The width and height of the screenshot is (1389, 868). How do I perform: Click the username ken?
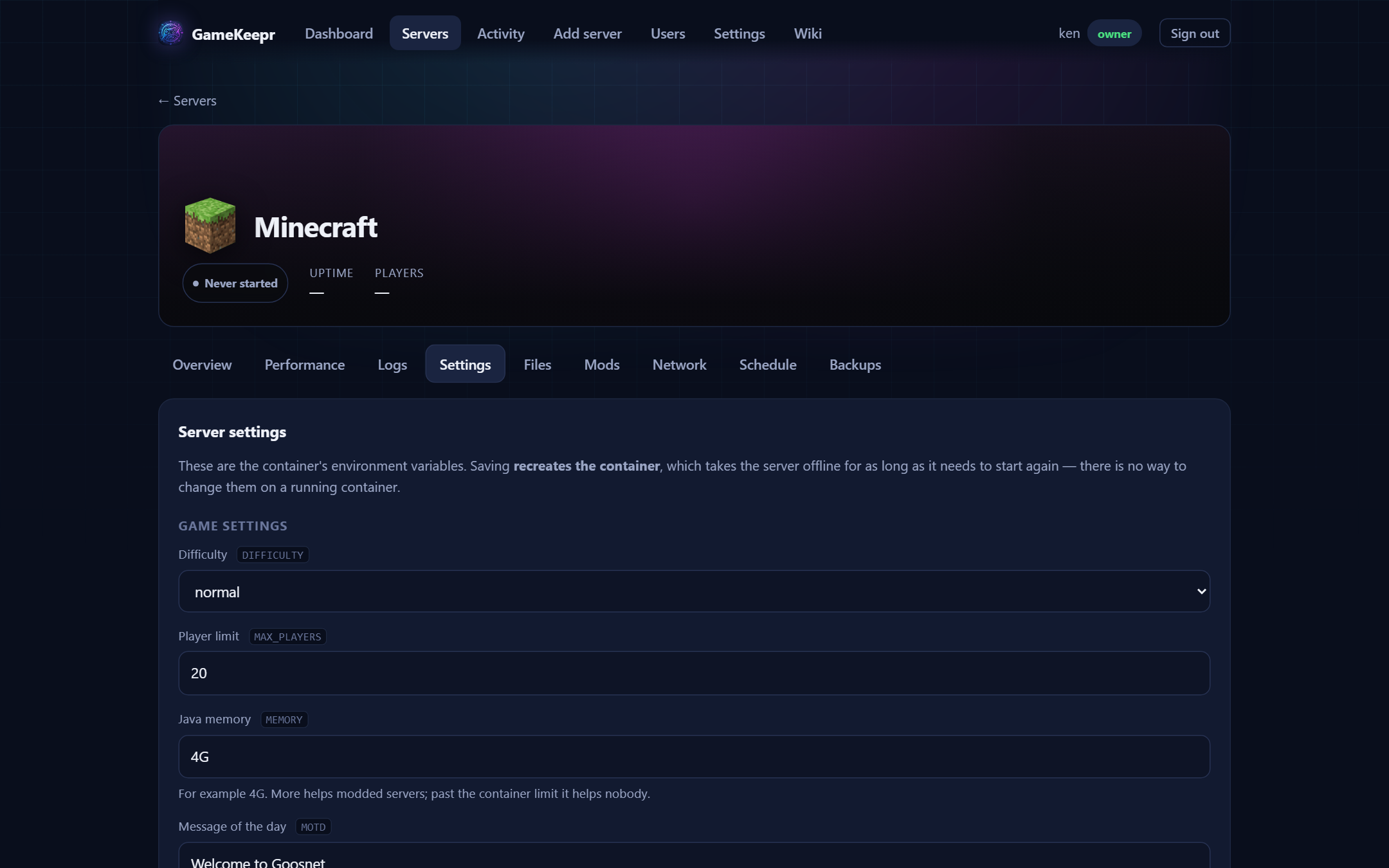1069,33
